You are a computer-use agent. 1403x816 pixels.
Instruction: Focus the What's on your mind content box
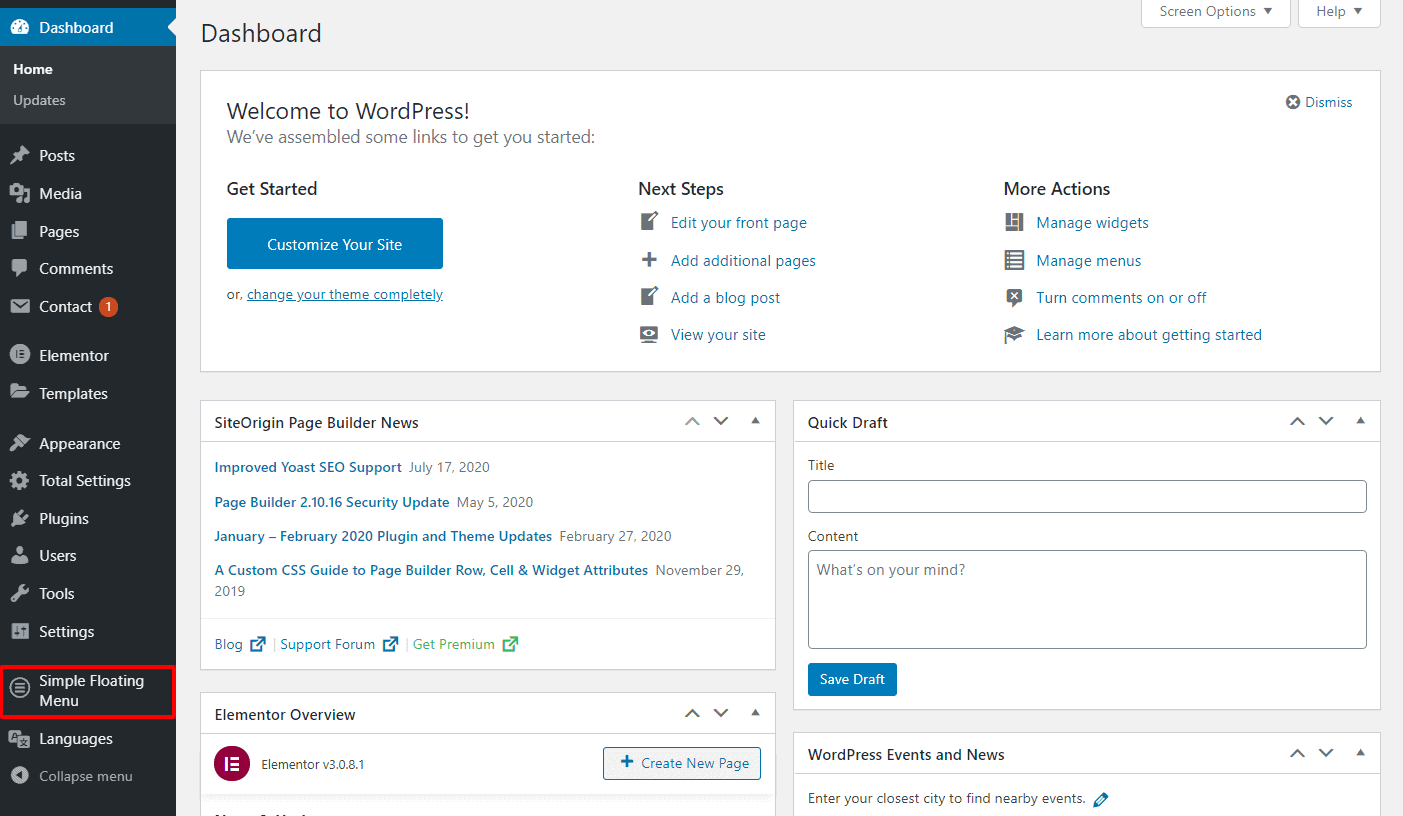click(x=1087, y=599)
